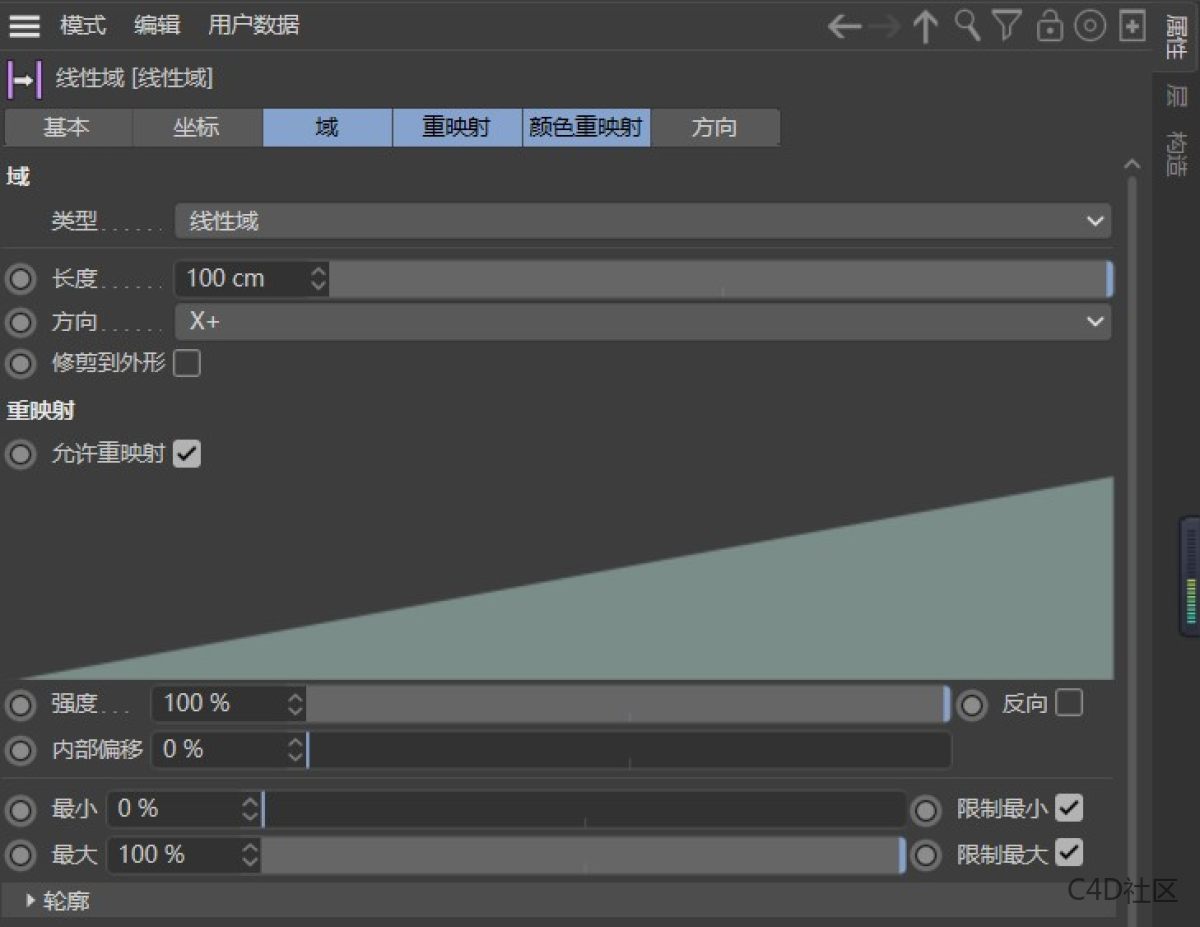Click the back arrow navigation icon

coord(844,27)
